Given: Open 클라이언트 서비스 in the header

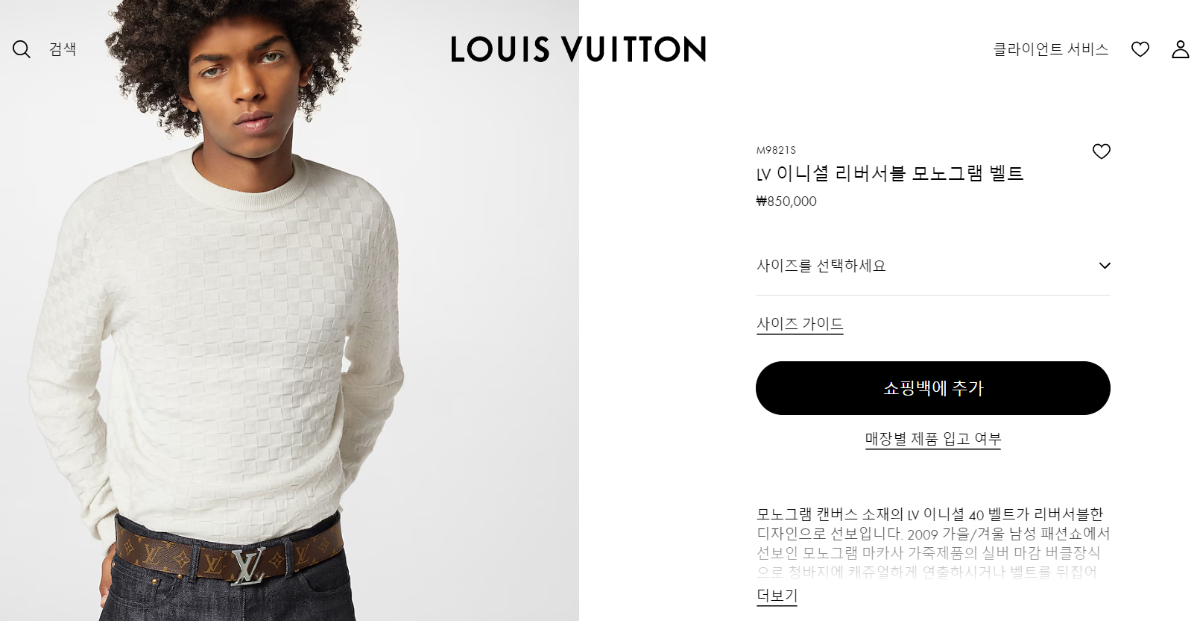Looking at the screenshot, I should 1051,49.
